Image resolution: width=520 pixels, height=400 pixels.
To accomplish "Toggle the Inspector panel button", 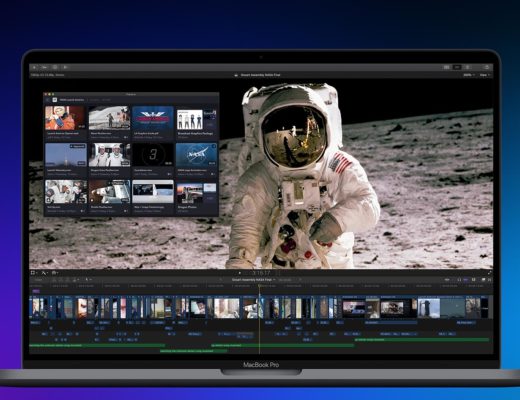I will [468, 67].
